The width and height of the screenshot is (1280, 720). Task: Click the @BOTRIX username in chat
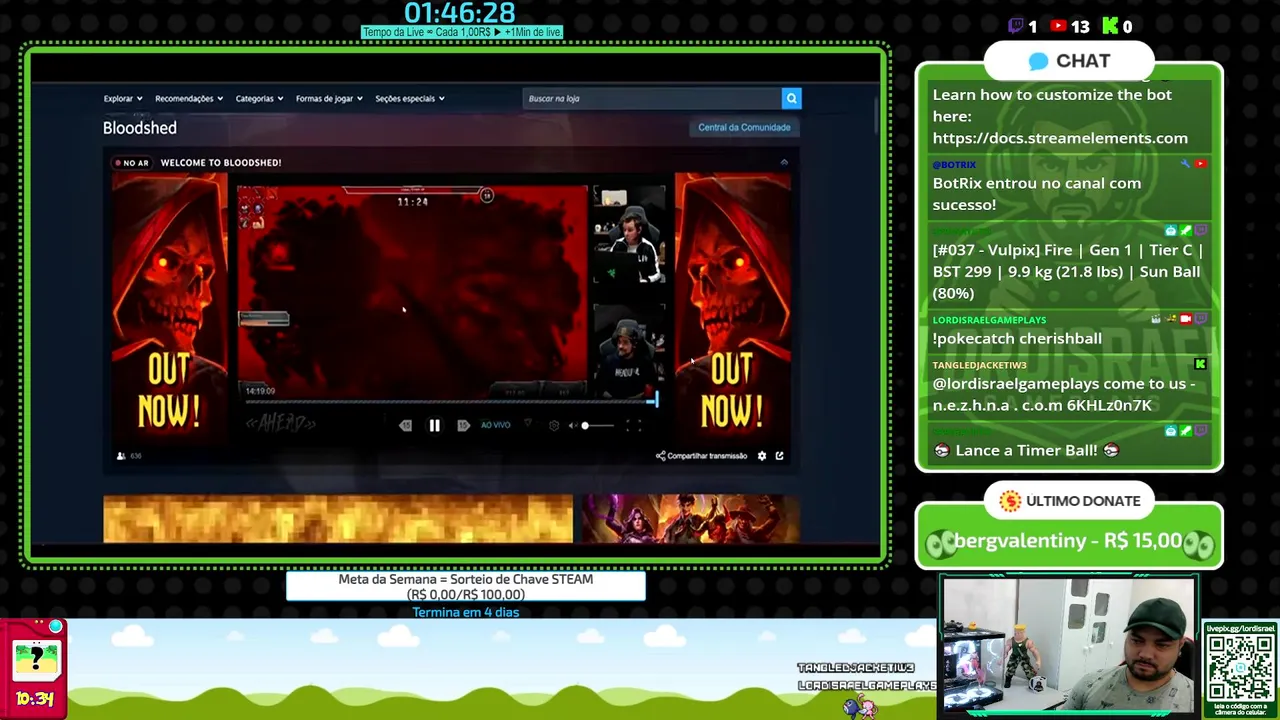click(954, 165)
